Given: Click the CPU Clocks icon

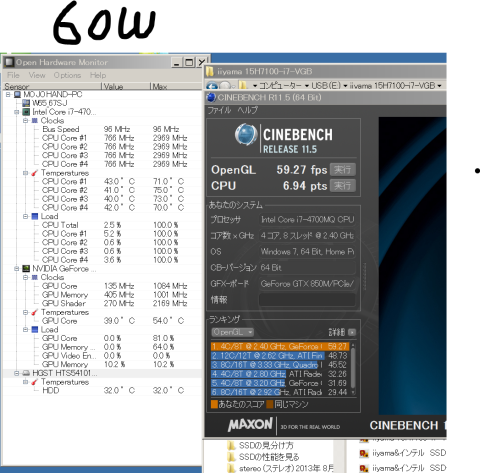Looking at the screenshot, I should click(35, 121).
